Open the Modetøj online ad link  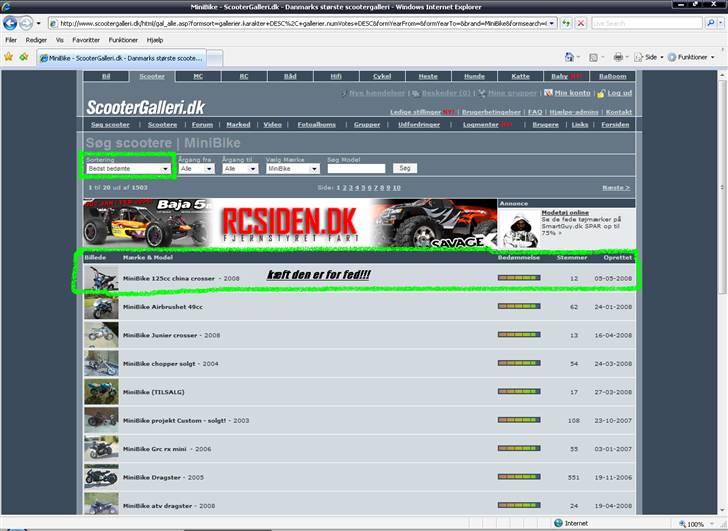coord(565,212)
